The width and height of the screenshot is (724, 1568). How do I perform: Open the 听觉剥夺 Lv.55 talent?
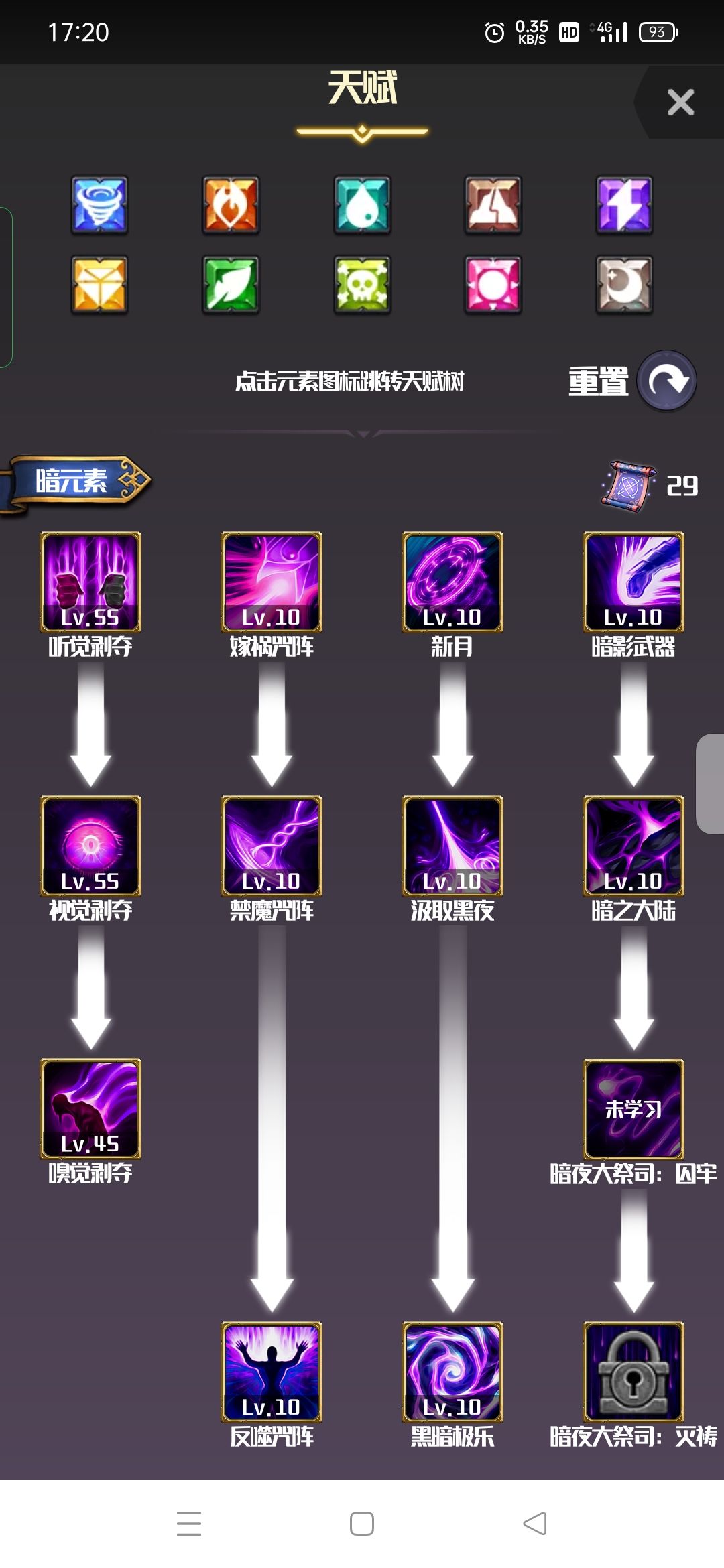(x=90, y=582)
